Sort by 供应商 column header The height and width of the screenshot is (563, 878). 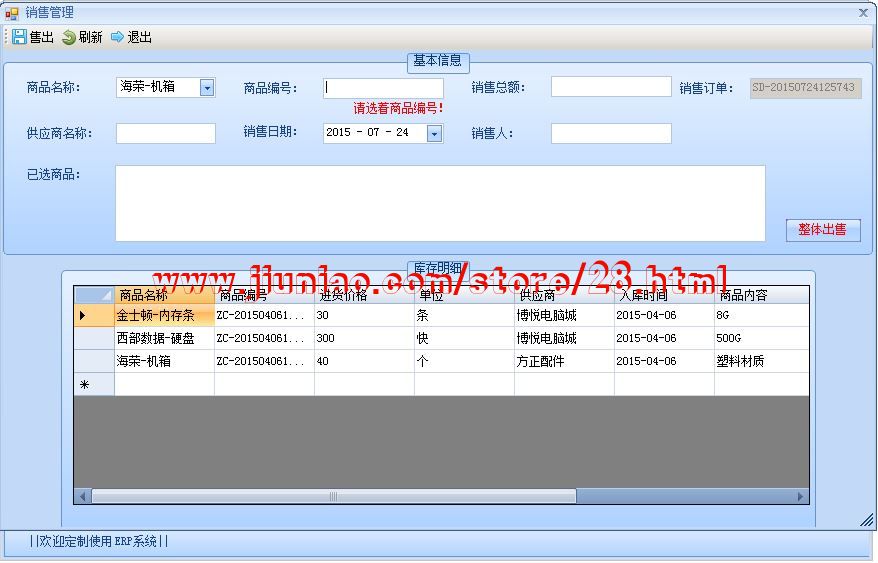coord(564,295)
